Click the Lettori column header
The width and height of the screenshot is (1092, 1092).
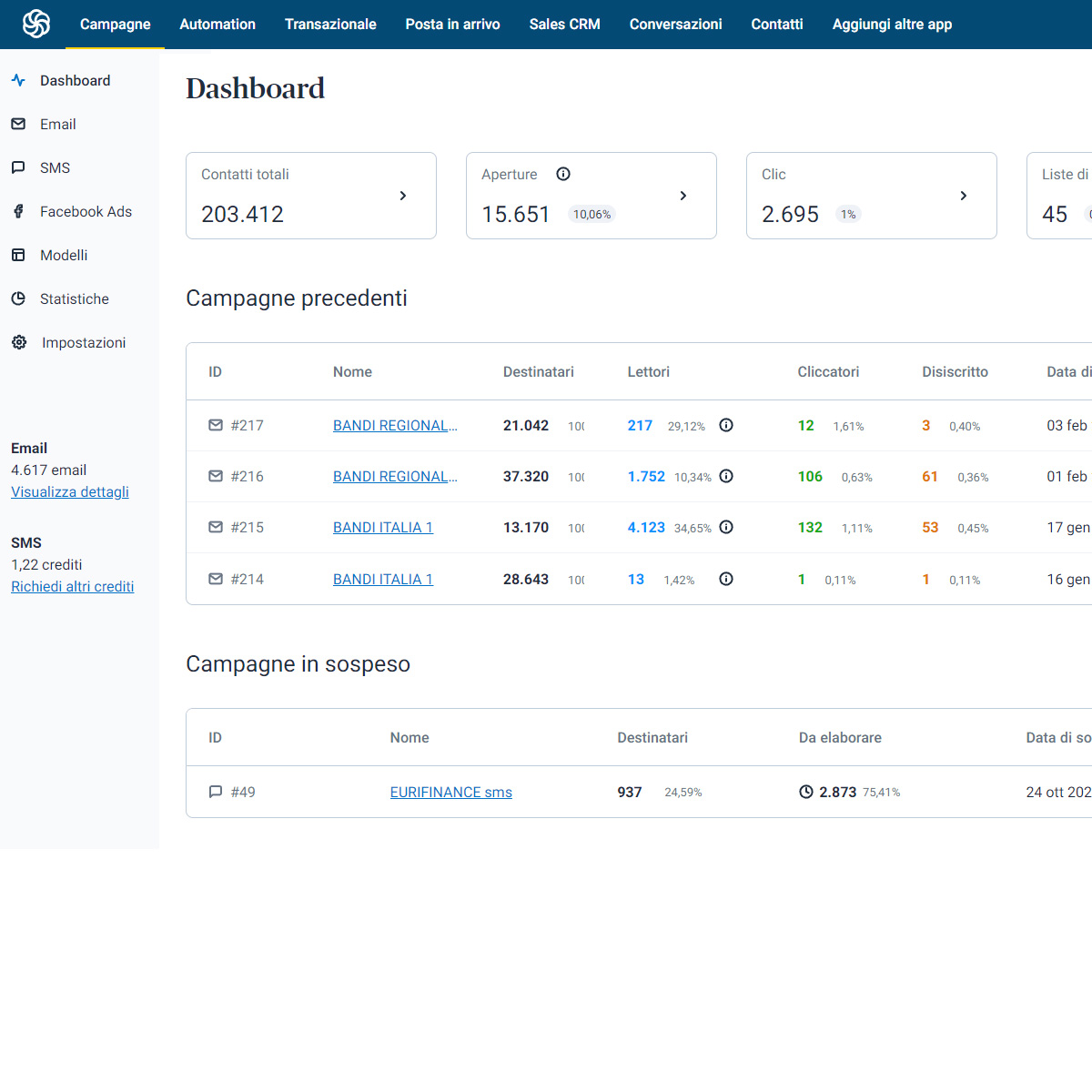click(x=648, y=372)
